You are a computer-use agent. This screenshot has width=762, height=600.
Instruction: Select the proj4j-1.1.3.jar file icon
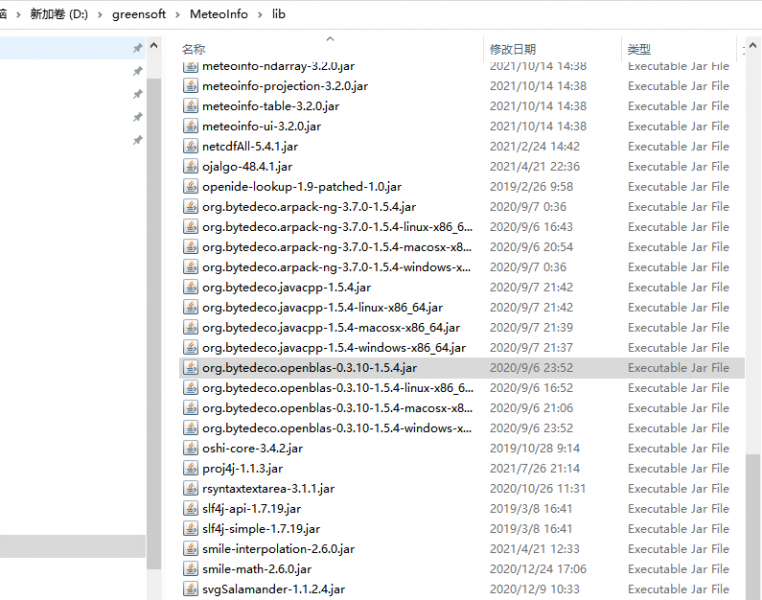tap(191, 468)
